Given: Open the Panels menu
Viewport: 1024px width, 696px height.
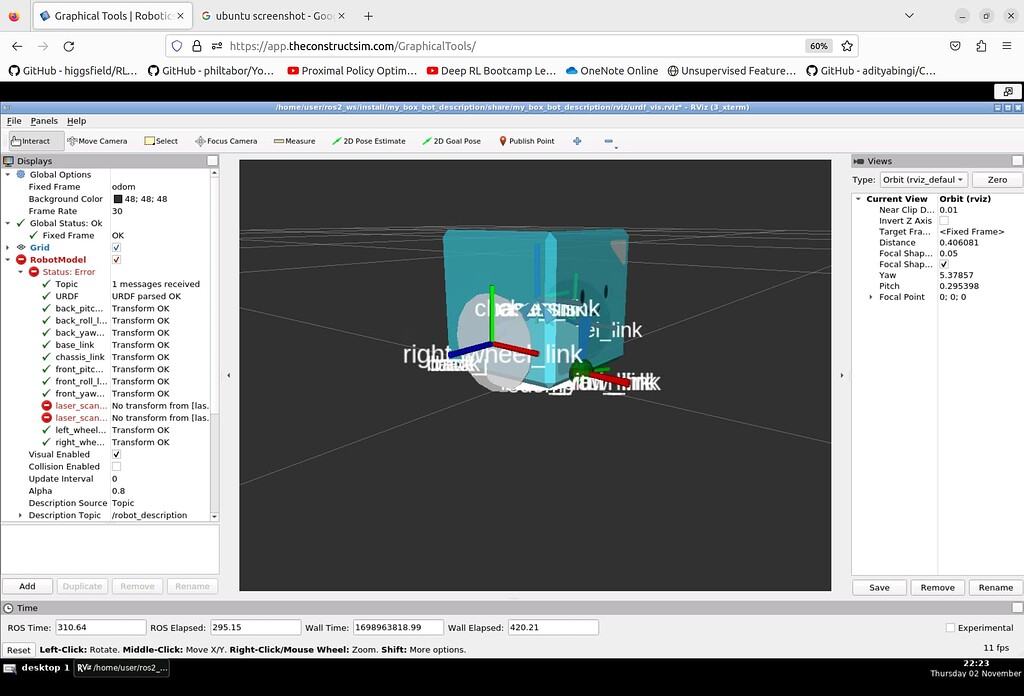Looking at the screenshot, I should point(43,120).
